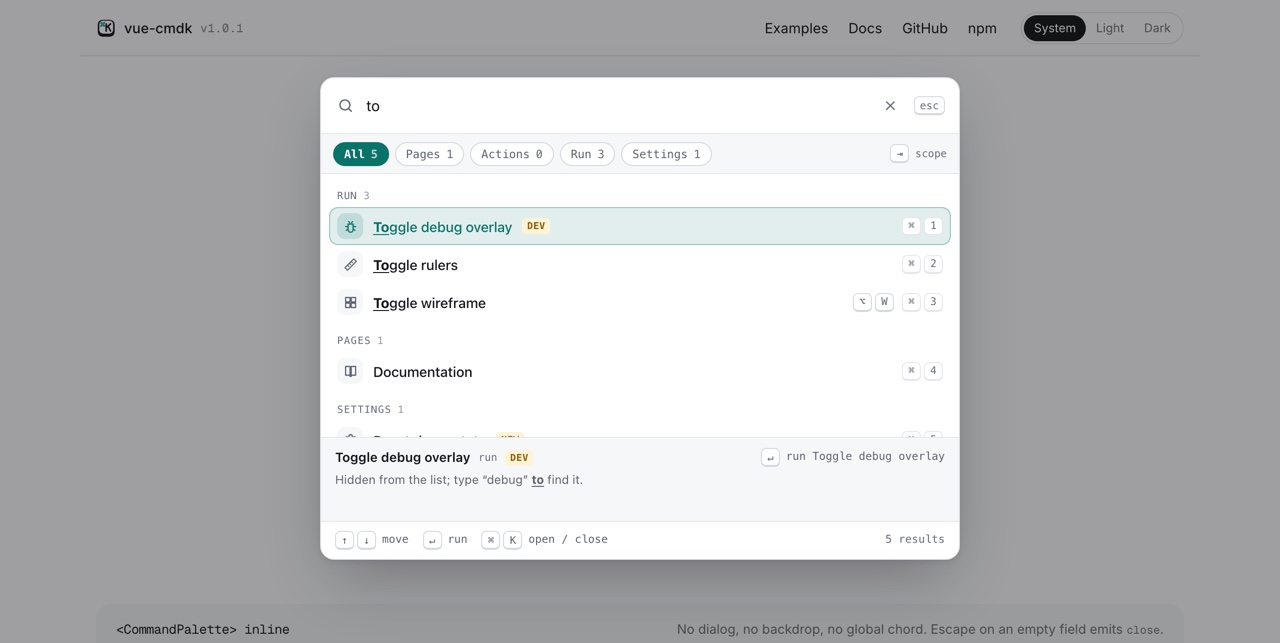The image size is (1280, 643).
Task: Click the CommandPalette inline heading
Action: coord(203,630)
